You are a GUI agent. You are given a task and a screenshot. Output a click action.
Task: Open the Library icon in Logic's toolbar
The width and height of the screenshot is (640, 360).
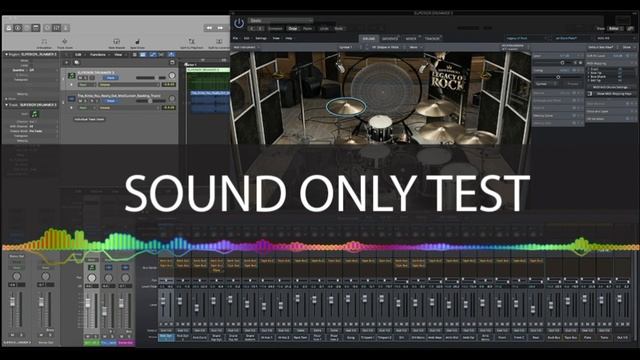[9, 28]
